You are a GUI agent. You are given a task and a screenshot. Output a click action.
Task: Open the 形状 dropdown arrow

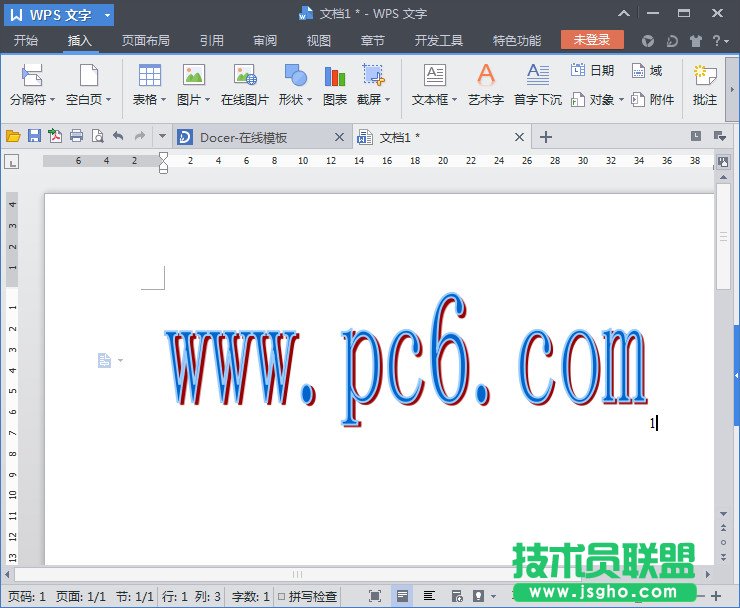click(310, 100)
